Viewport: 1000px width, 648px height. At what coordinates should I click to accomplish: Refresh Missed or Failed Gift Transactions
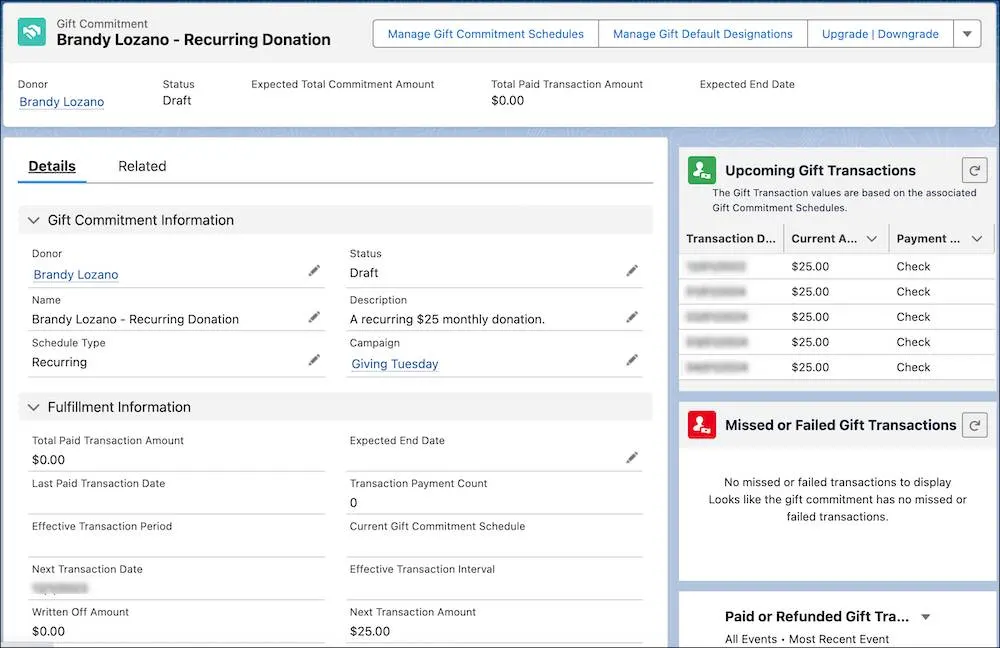pos(974,425)
